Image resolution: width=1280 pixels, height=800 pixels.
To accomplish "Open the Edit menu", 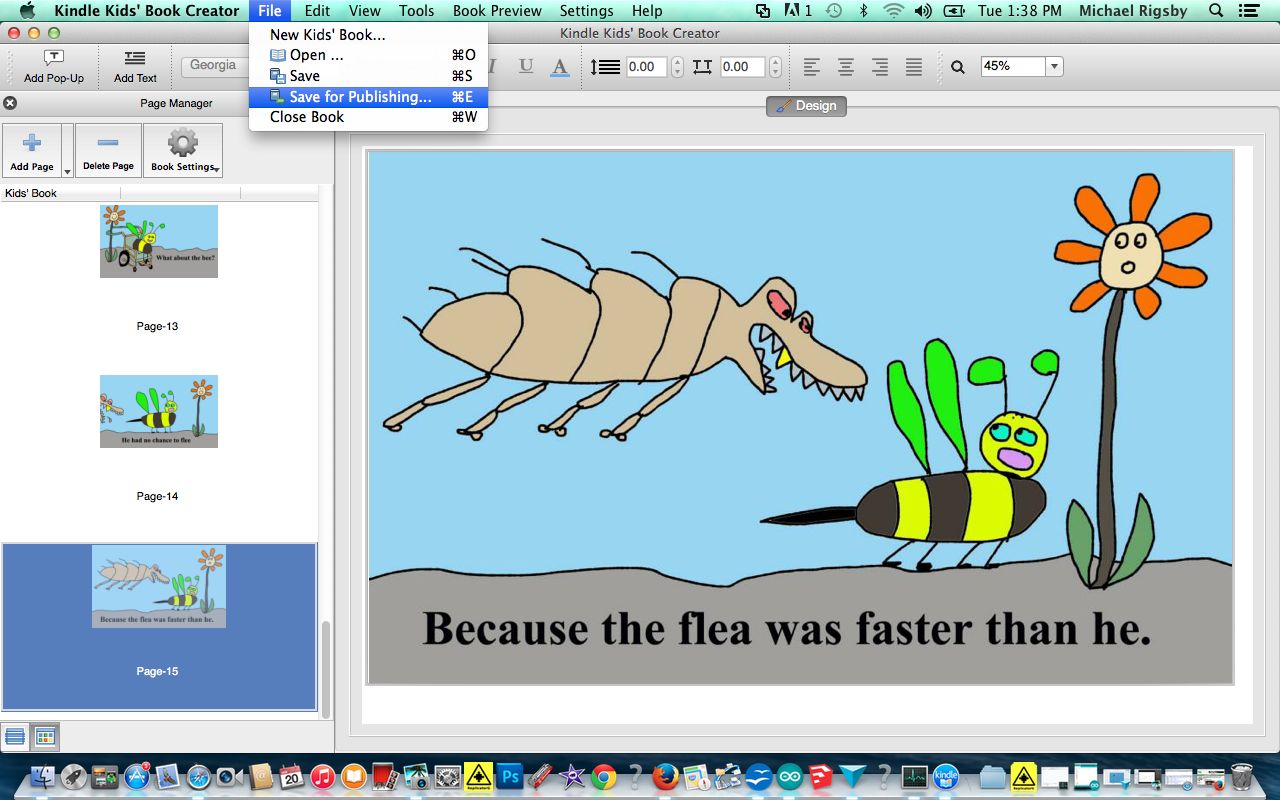I will click(x=317, y=11).
